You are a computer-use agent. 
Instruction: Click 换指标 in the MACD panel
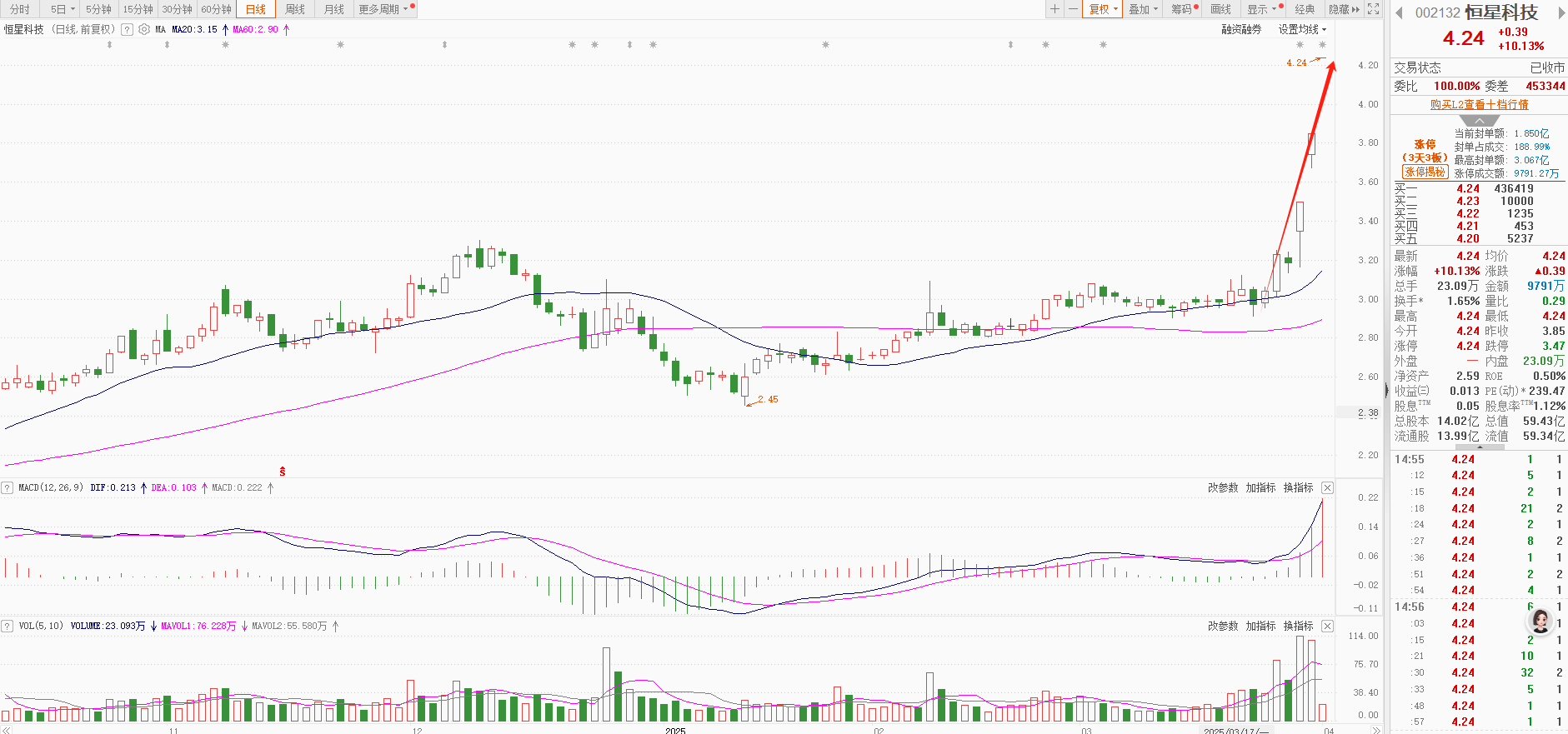[x=1298, y=487]
